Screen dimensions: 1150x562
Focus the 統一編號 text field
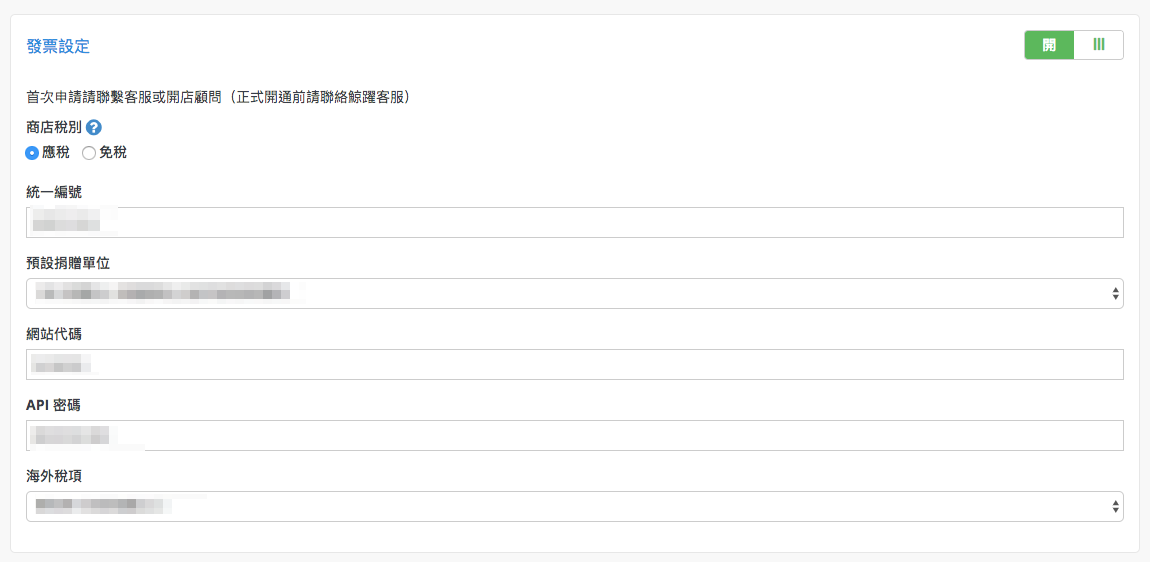[574, 222]
